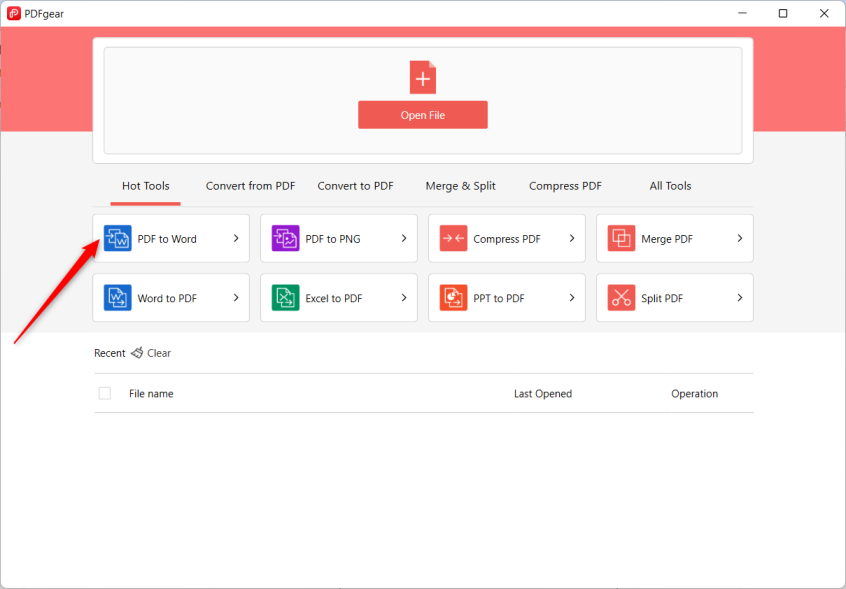Tick the select-all checkbox beside File name
The width and height of the screenshot is (846, 589).
105,393
